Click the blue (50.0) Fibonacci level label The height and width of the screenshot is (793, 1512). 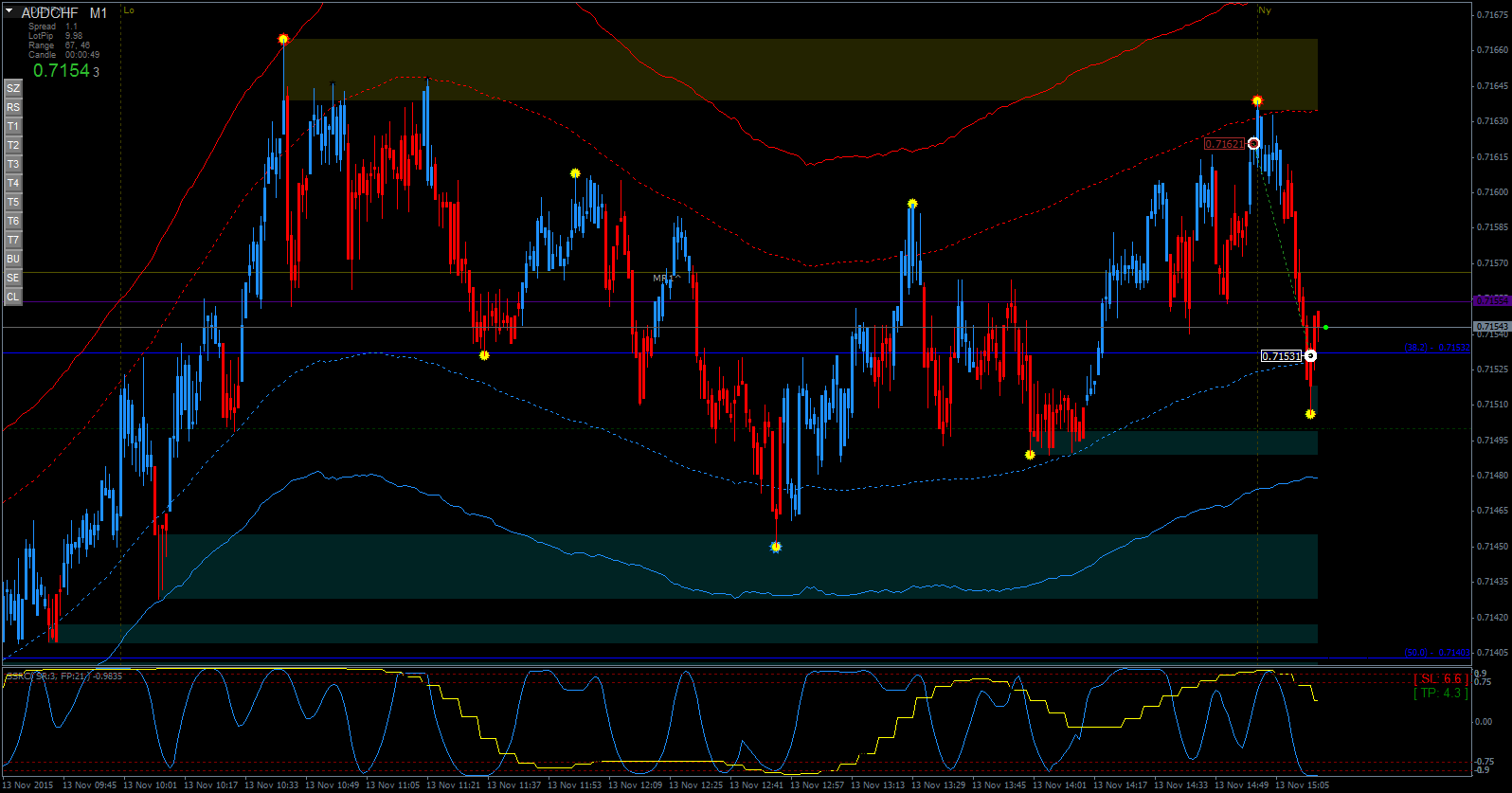[x=1437, y=652]
